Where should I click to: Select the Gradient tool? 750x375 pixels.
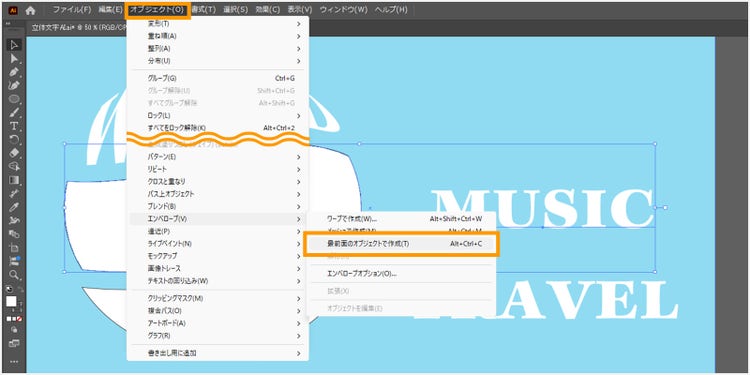pyautogui.click(x=14, y=180)
